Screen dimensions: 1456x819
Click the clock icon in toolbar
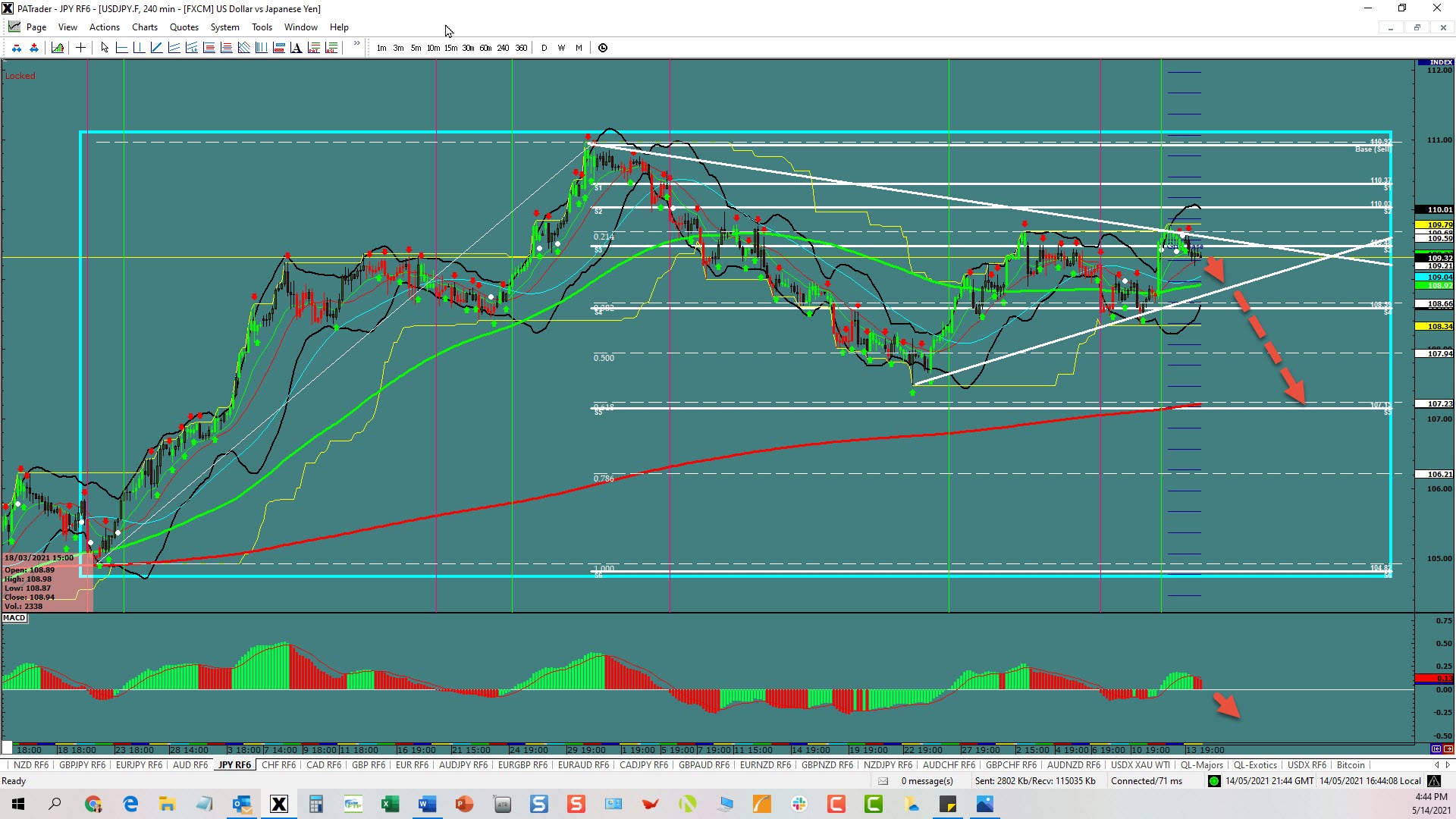coord(603,48)
